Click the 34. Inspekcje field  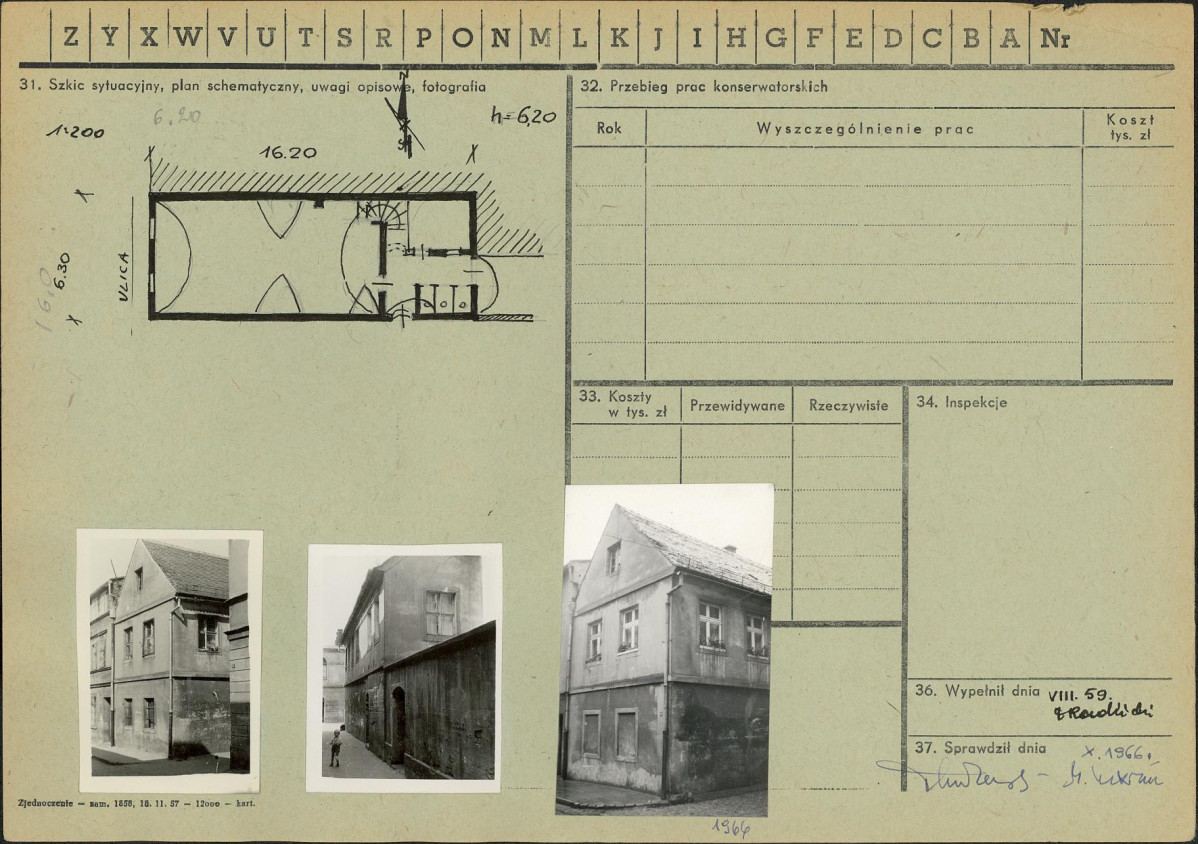point(1040,530)
